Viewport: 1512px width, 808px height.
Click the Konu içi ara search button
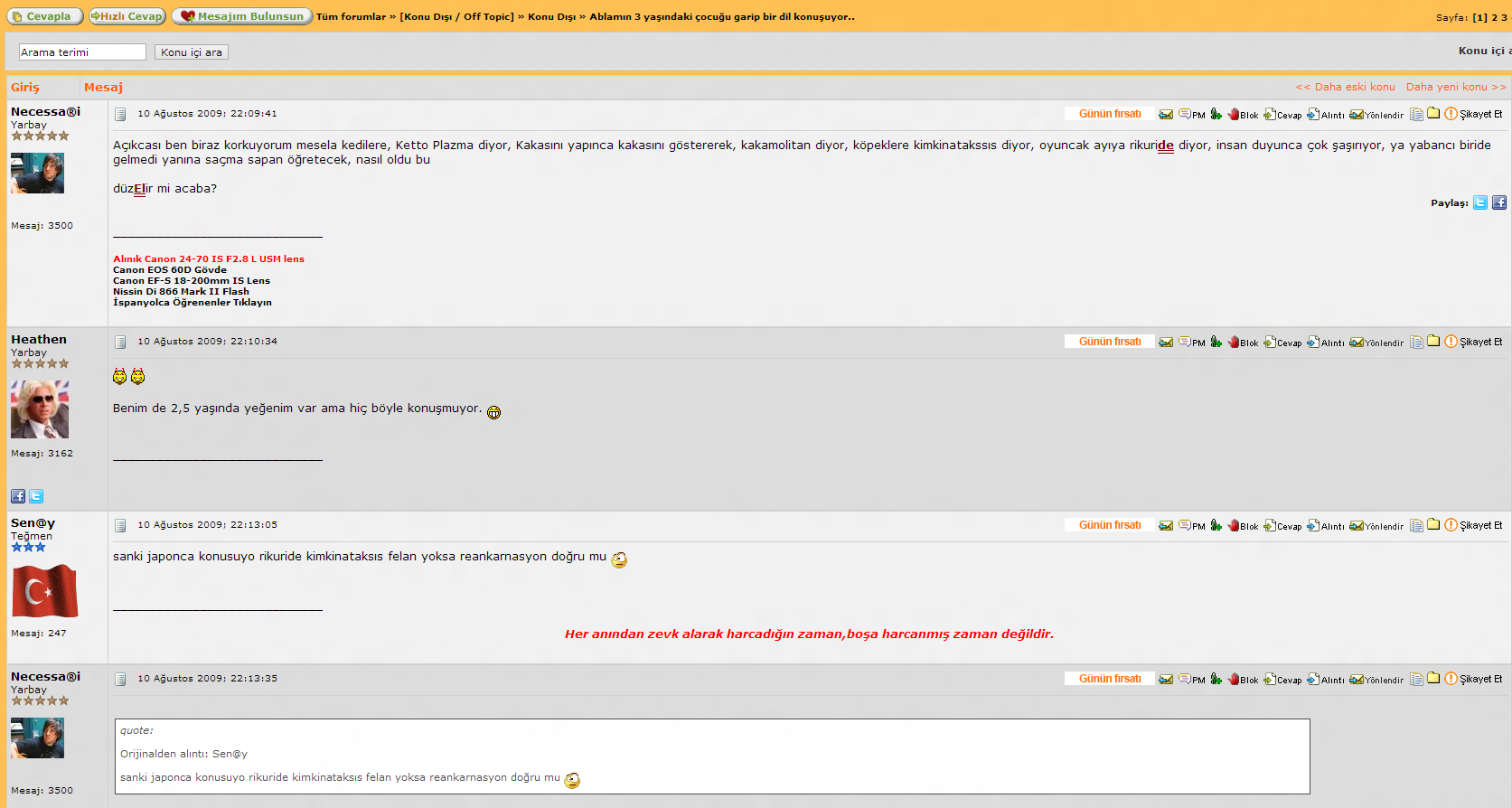(191, 52)
